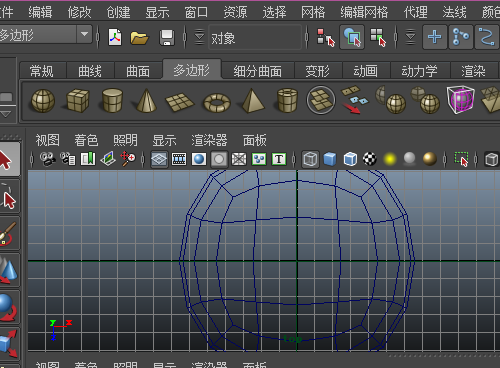Open the 创建 menu
The image size is (500, 368).
pyautogui.click(x=118, y=12)
